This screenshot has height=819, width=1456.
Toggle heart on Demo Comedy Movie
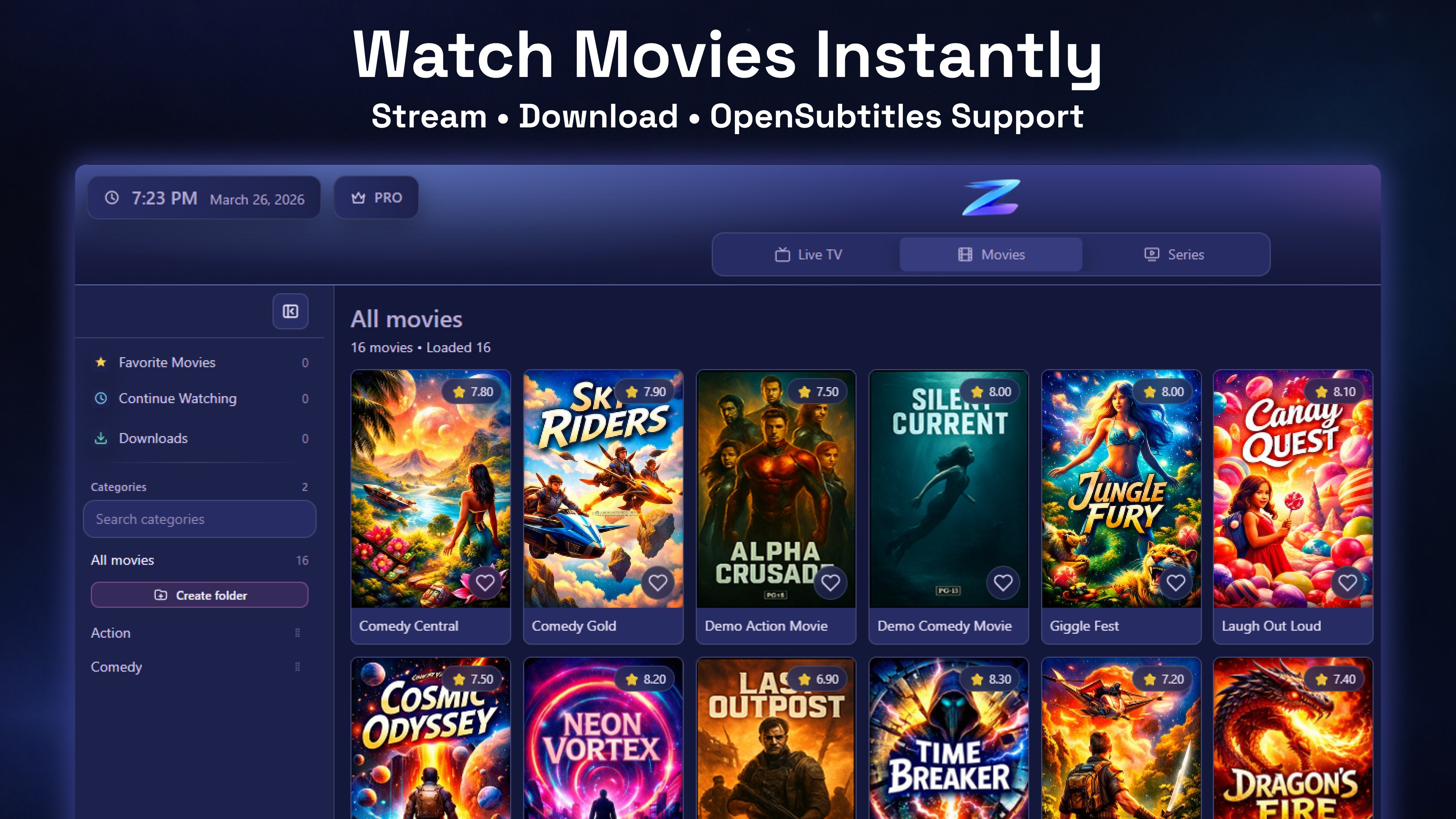click(1003, 582)
